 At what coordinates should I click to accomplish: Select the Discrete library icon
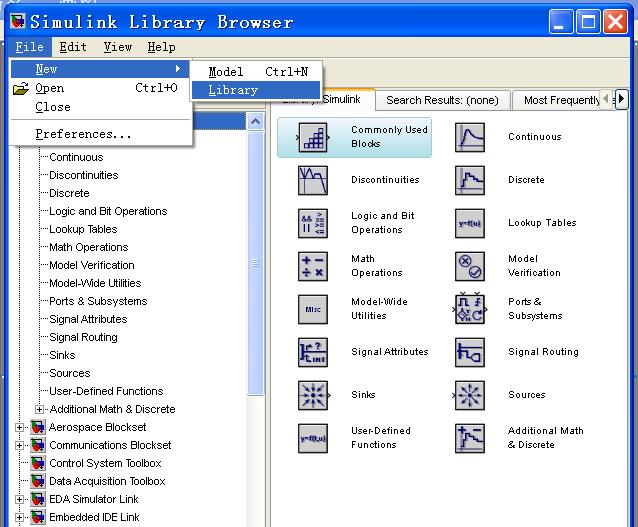click(x=470, y=180)
